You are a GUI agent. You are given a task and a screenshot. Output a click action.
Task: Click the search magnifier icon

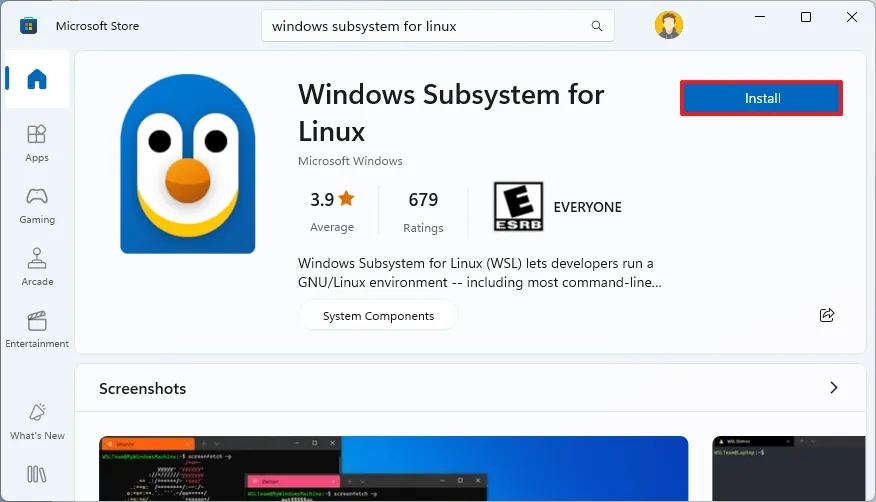(597, 26)
